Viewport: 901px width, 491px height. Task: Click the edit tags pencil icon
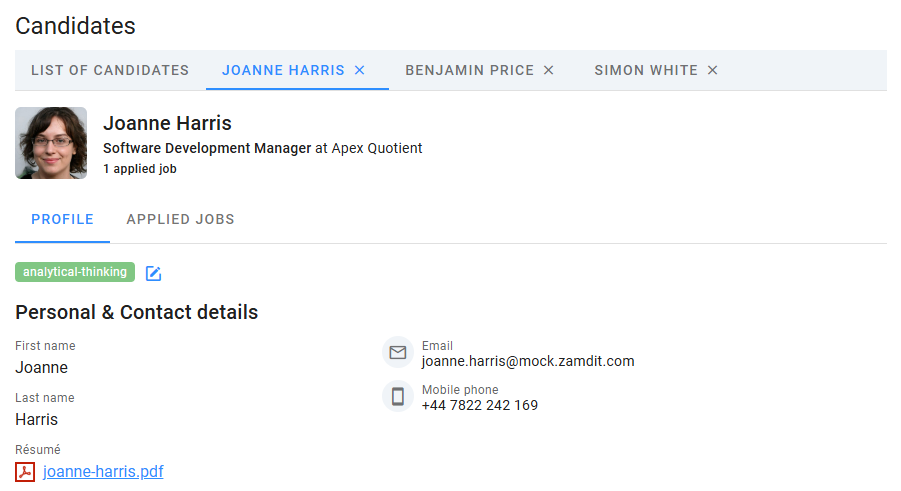[x=153, y=273]
